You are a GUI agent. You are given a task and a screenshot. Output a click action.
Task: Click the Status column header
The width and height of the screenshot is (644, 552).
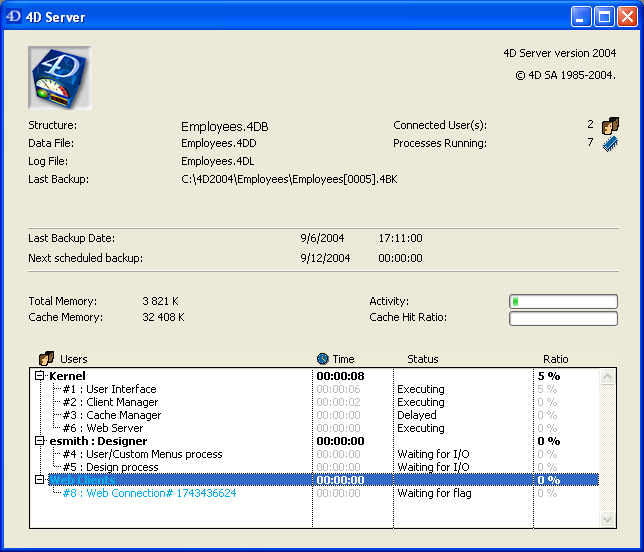(422, 359)
